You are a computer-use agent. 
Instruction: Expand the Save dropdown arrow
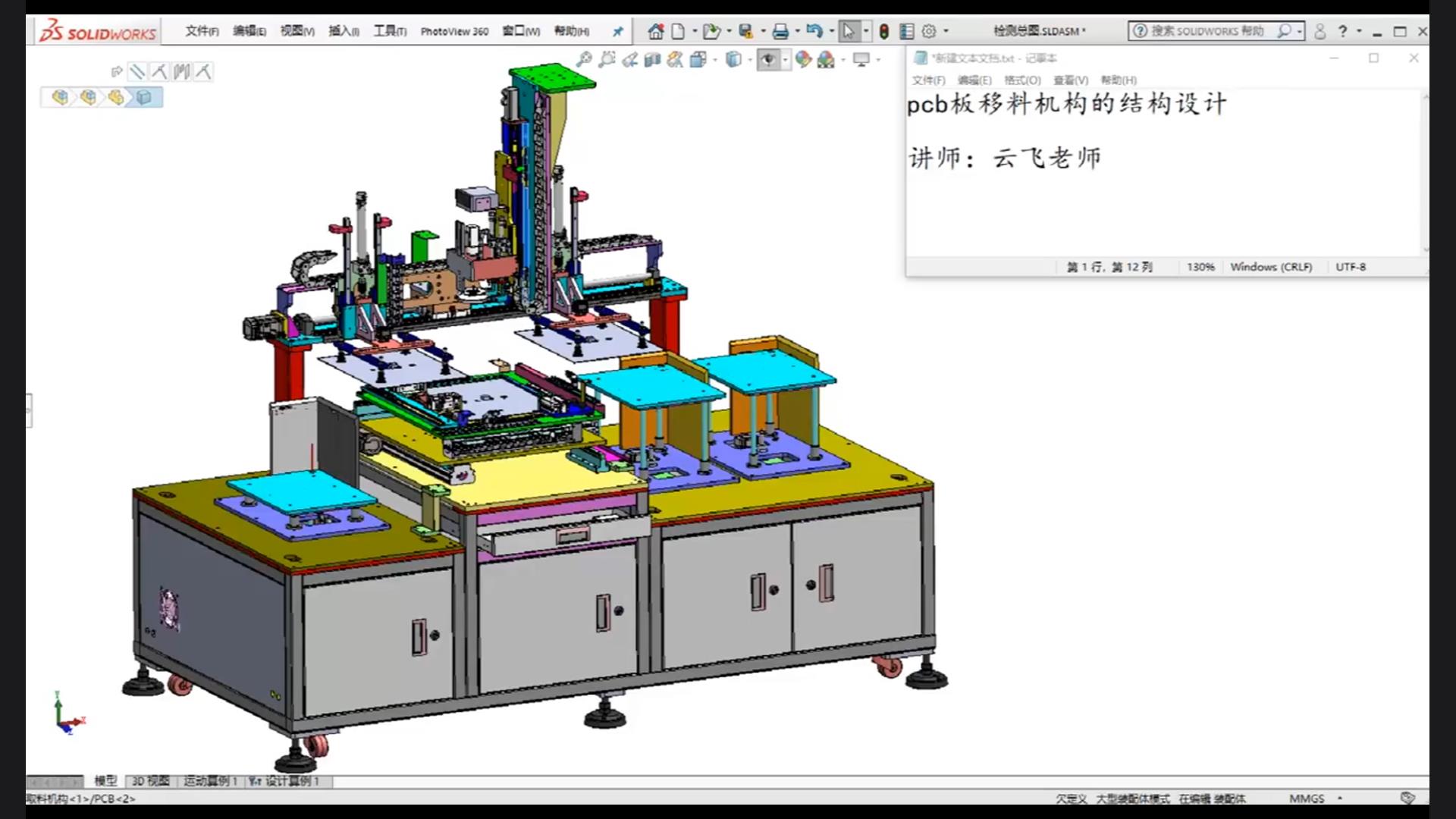[762, 31]
